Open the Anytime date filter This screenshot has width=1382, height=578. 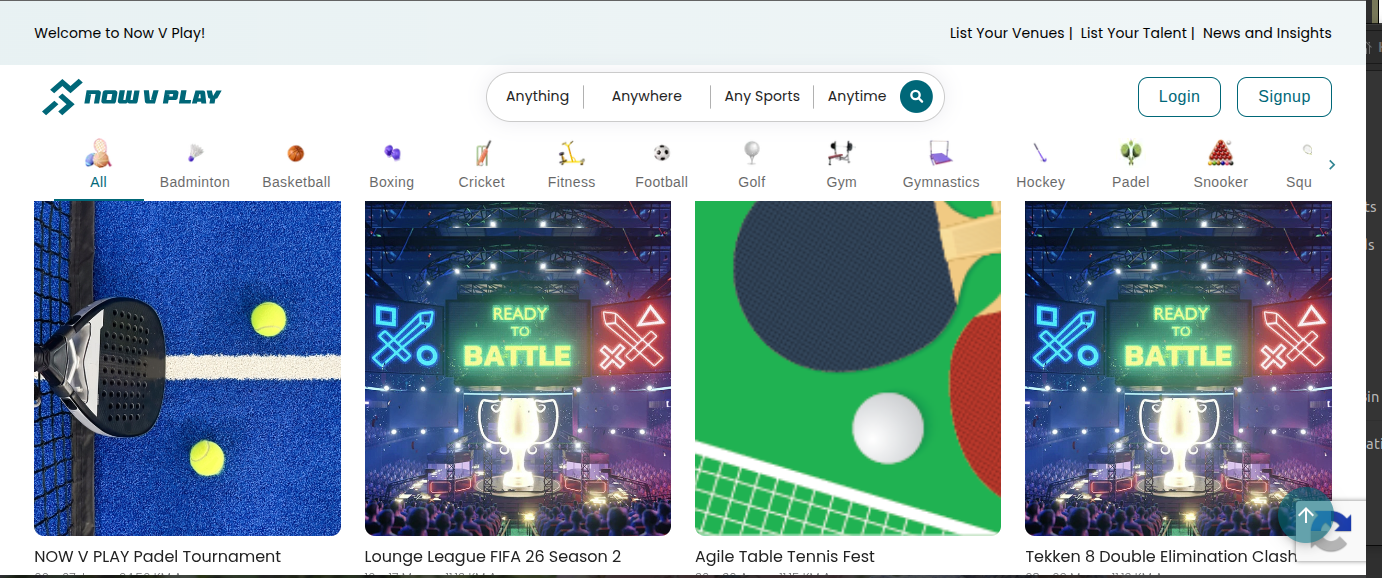(857, 97)
